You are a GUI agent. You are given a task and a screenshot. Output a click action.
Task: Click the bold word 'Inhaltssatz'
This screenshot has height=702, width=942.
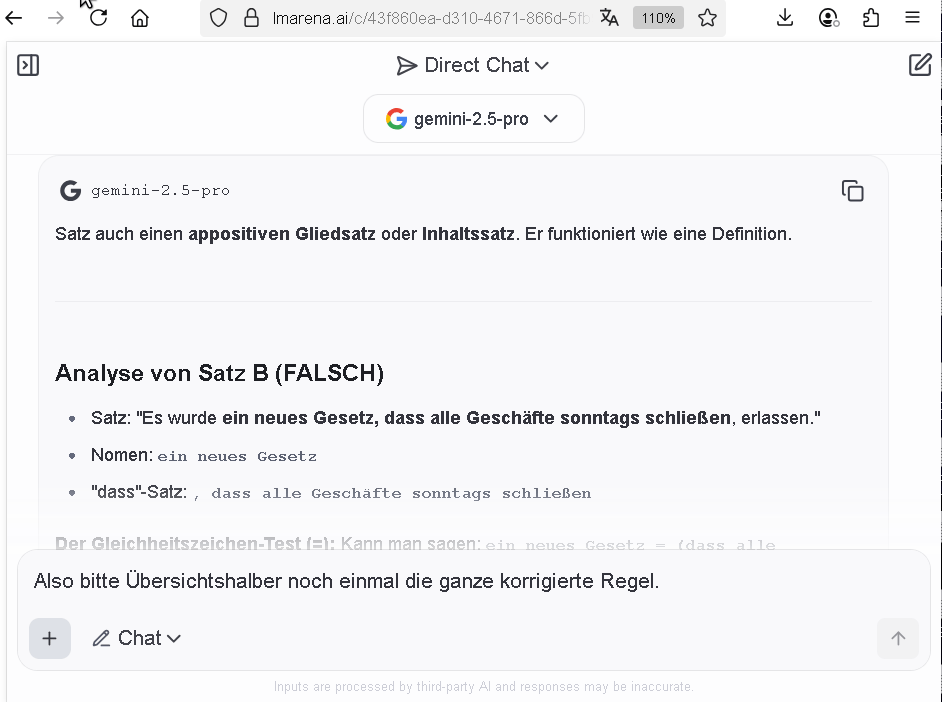468,234
